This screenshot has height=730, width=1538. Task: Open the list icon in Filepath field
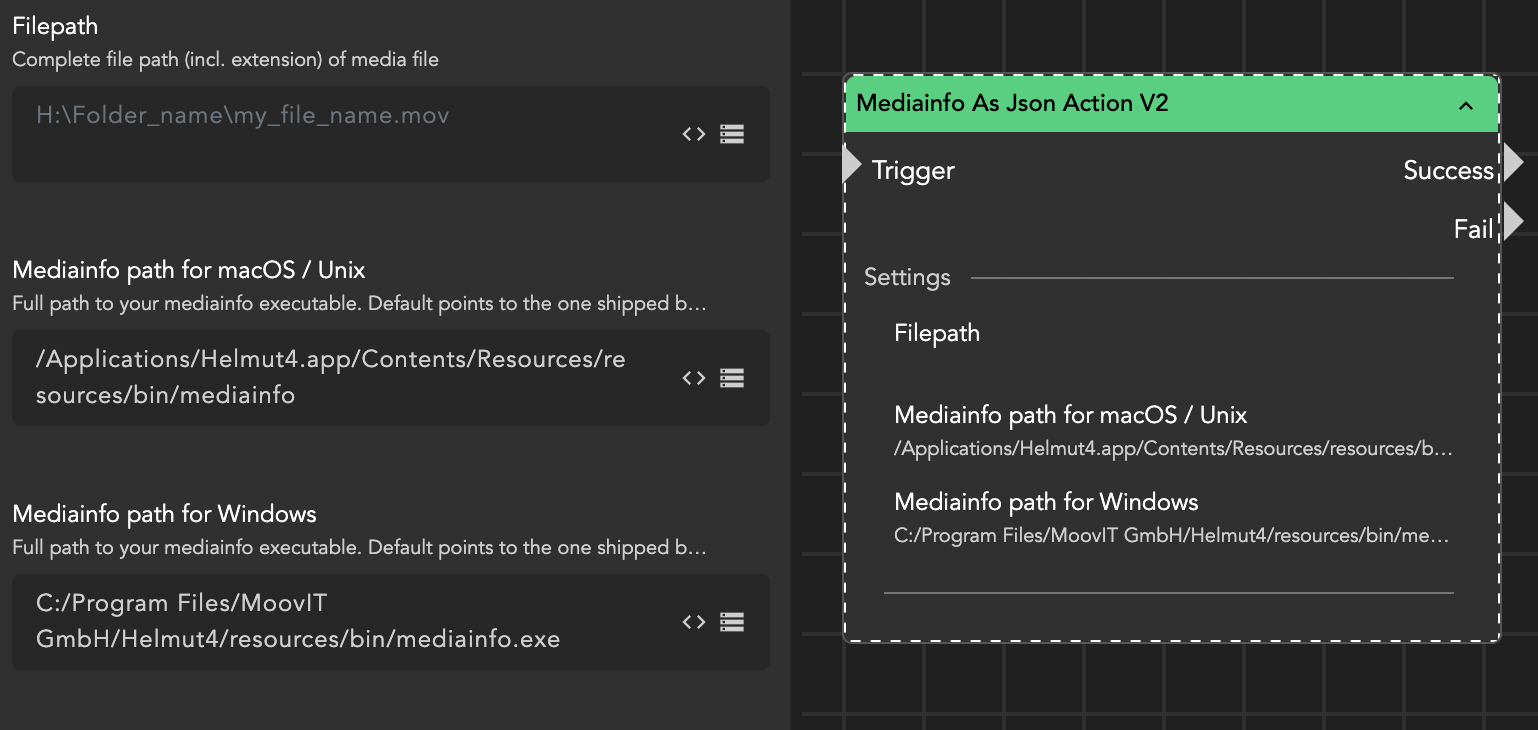point(732,134)
